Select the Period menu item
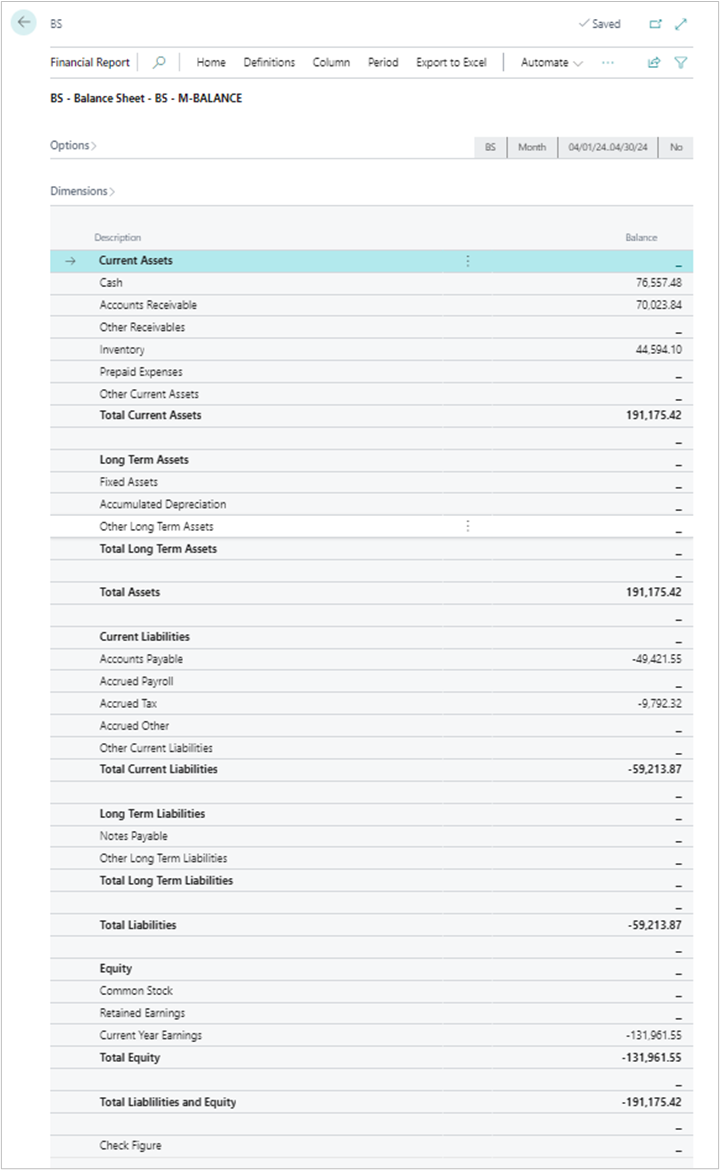The image size is (720, 1170). point(383,62)
